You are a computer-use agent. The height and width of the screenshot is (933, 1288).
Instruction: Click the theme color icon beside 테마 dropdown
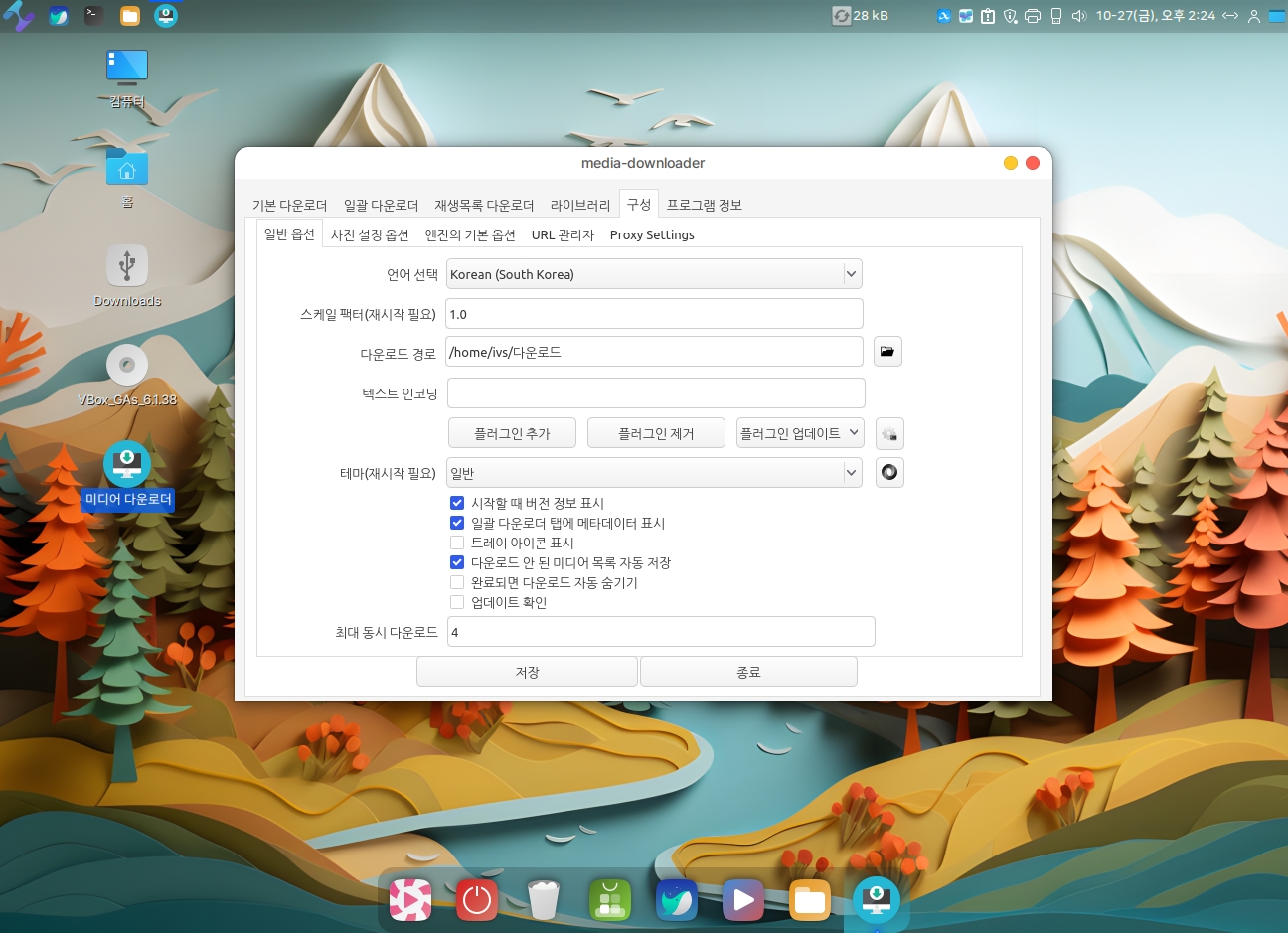pos(889,473)
